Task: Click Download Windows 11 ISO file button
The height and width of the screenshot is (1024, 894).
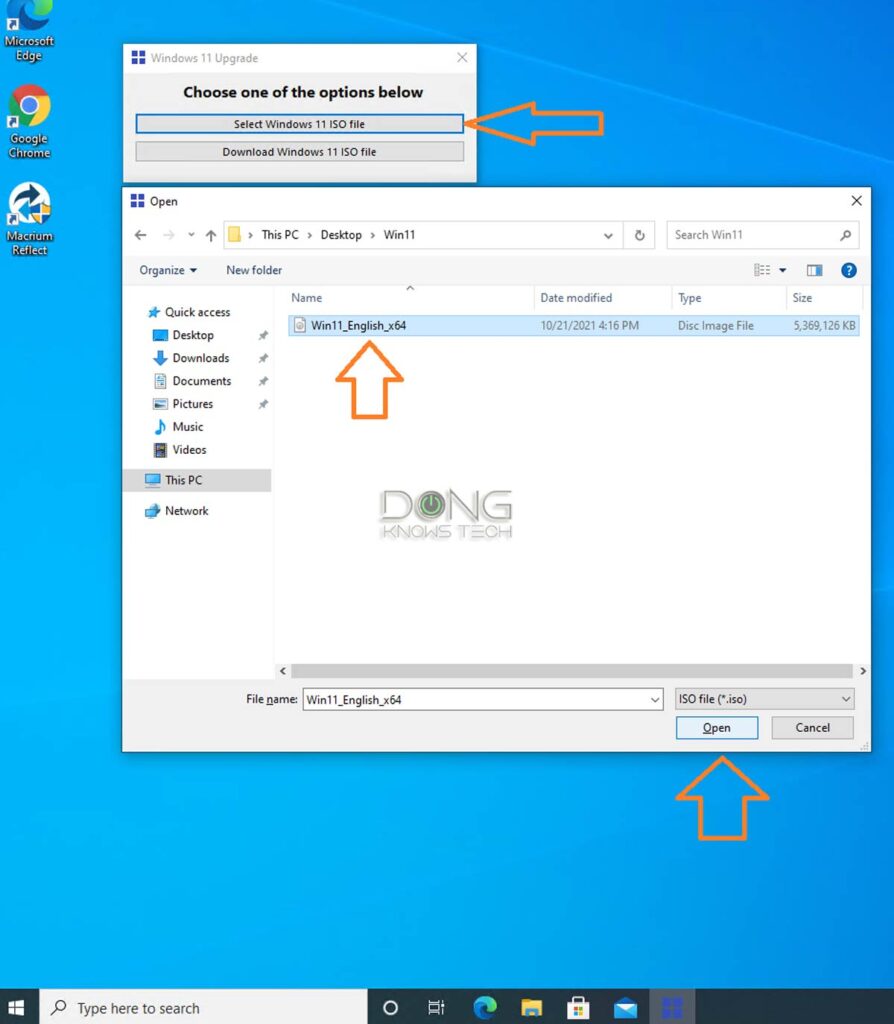Action: coord(299,152)
